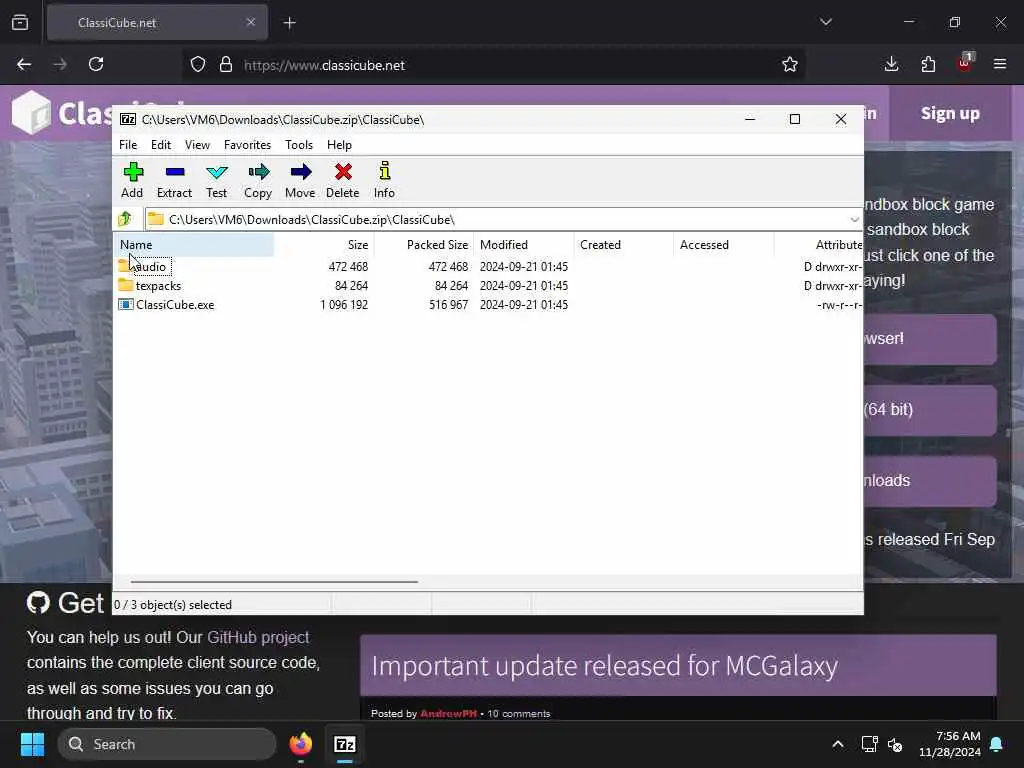The image size is (1024, 768).
Task: Run the Test archive tool
Action: point(216,180)
